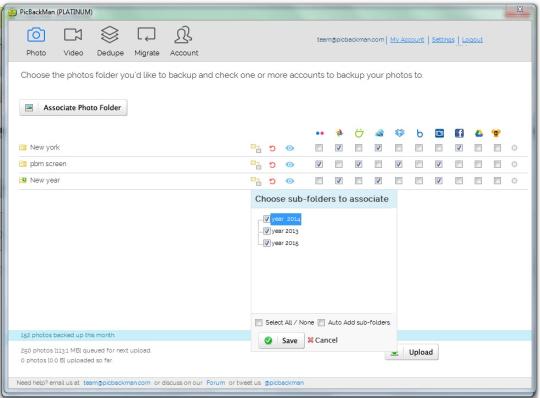Viewport: 540px width, 398px height.
Task: Click the Associate Photo Folder button
Action: click(x=73, y=108)
